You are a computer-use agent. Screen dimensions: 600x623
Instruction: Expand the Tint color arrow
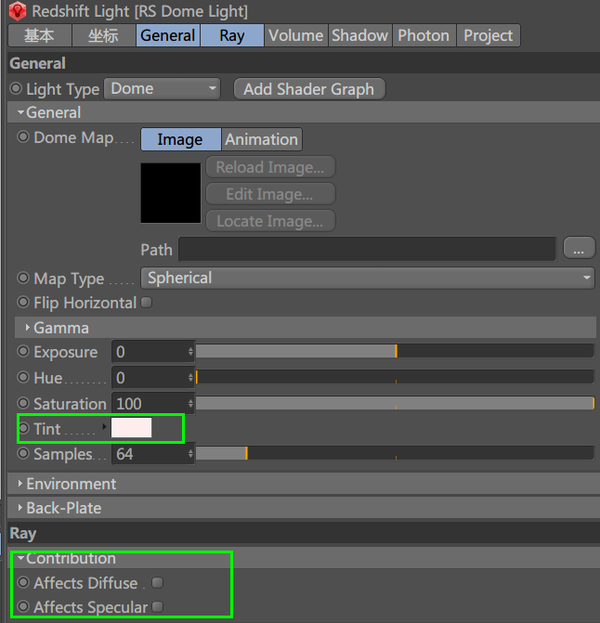pyautogui.click(x=104, y=427)
